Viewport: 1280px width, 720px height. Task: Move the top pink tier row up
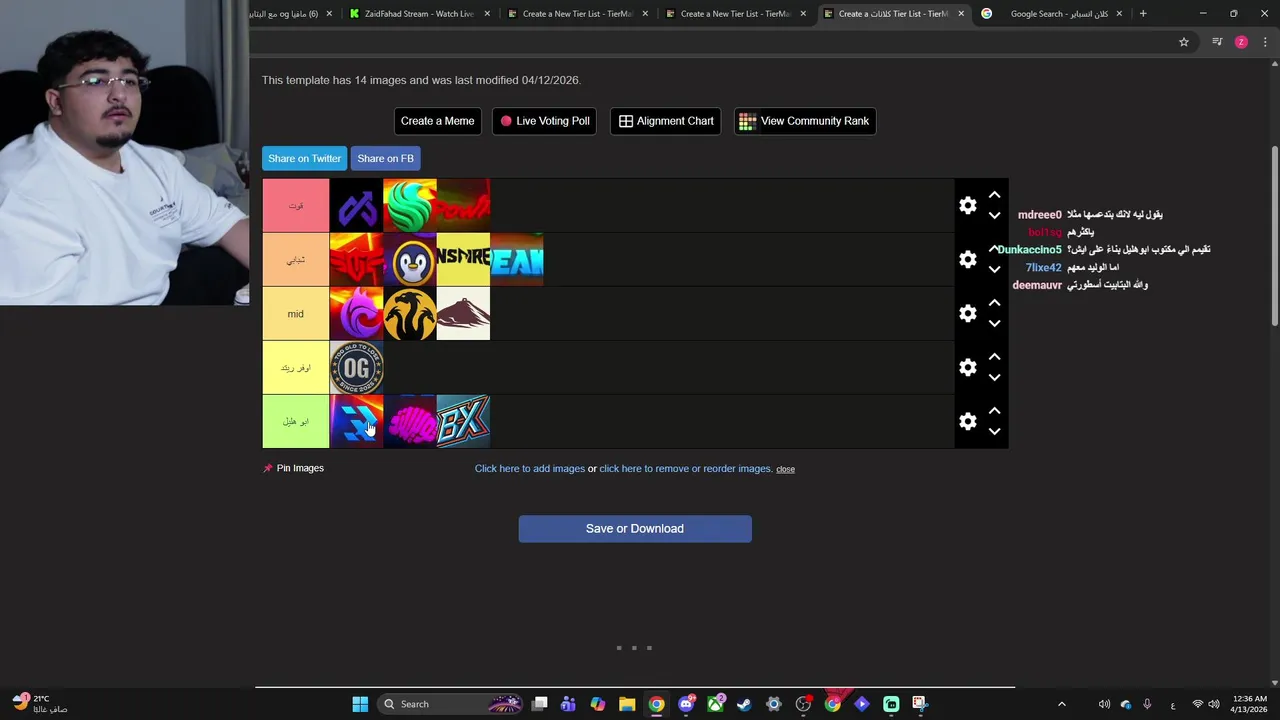click(x=994, y=195)
